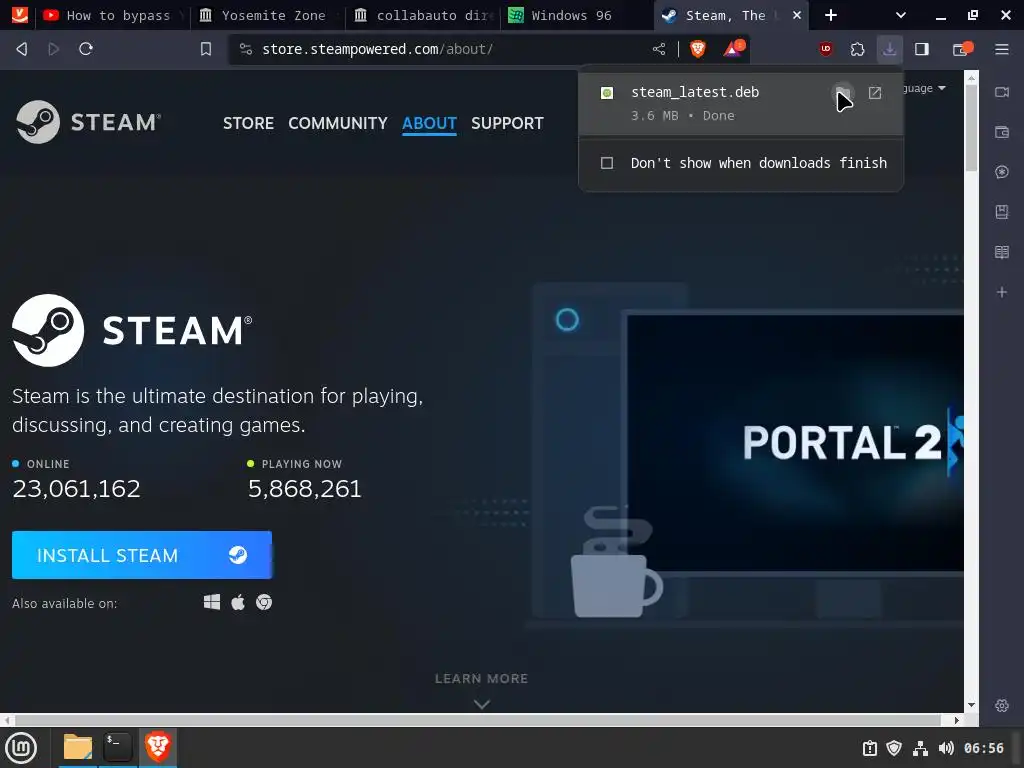Launch the terminal from the taskbar
Viewport: 1024px width, 768px height.
[x=118, y=747]
